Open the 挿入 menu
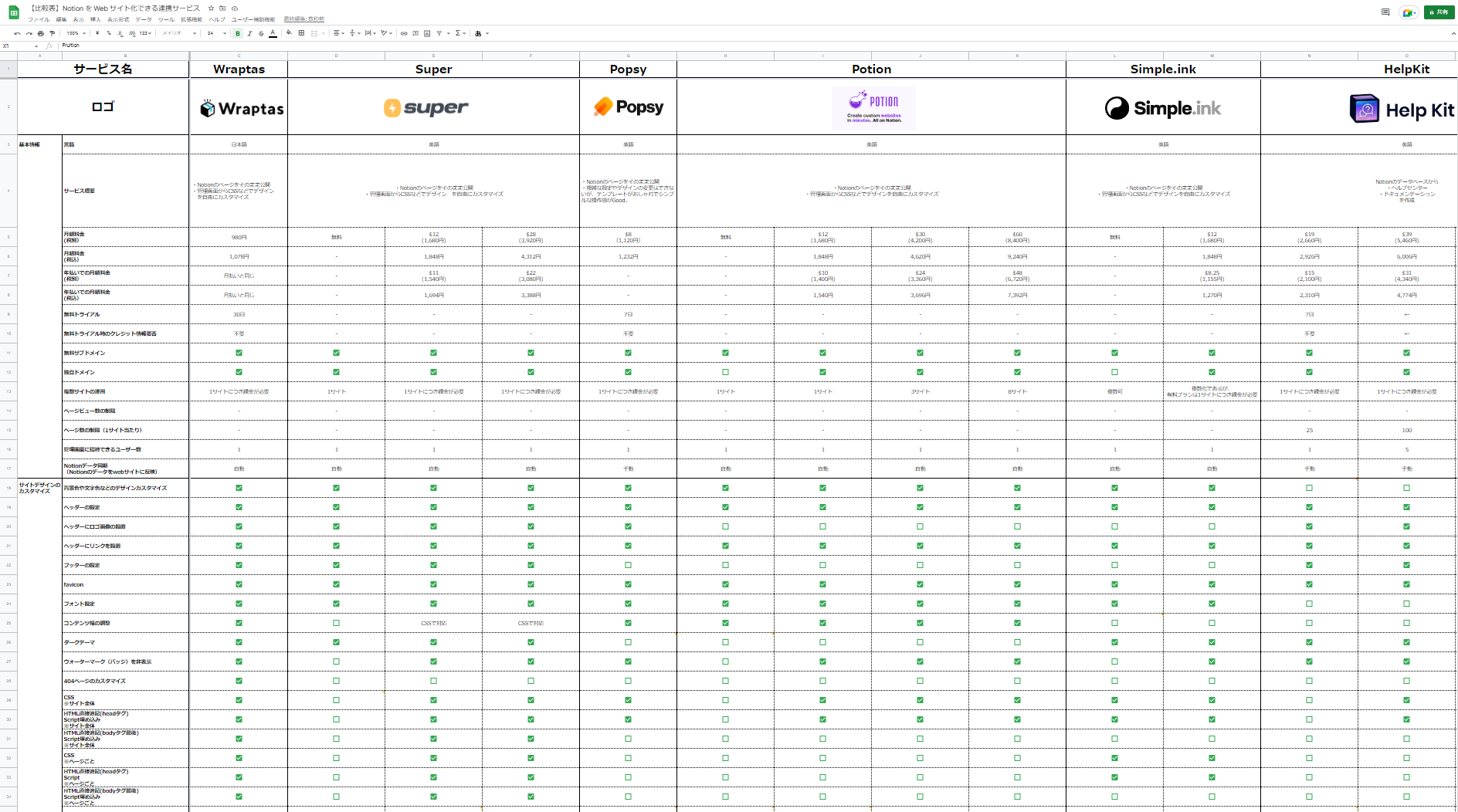This screenshot has height=812, width=1458. (95, 19)
